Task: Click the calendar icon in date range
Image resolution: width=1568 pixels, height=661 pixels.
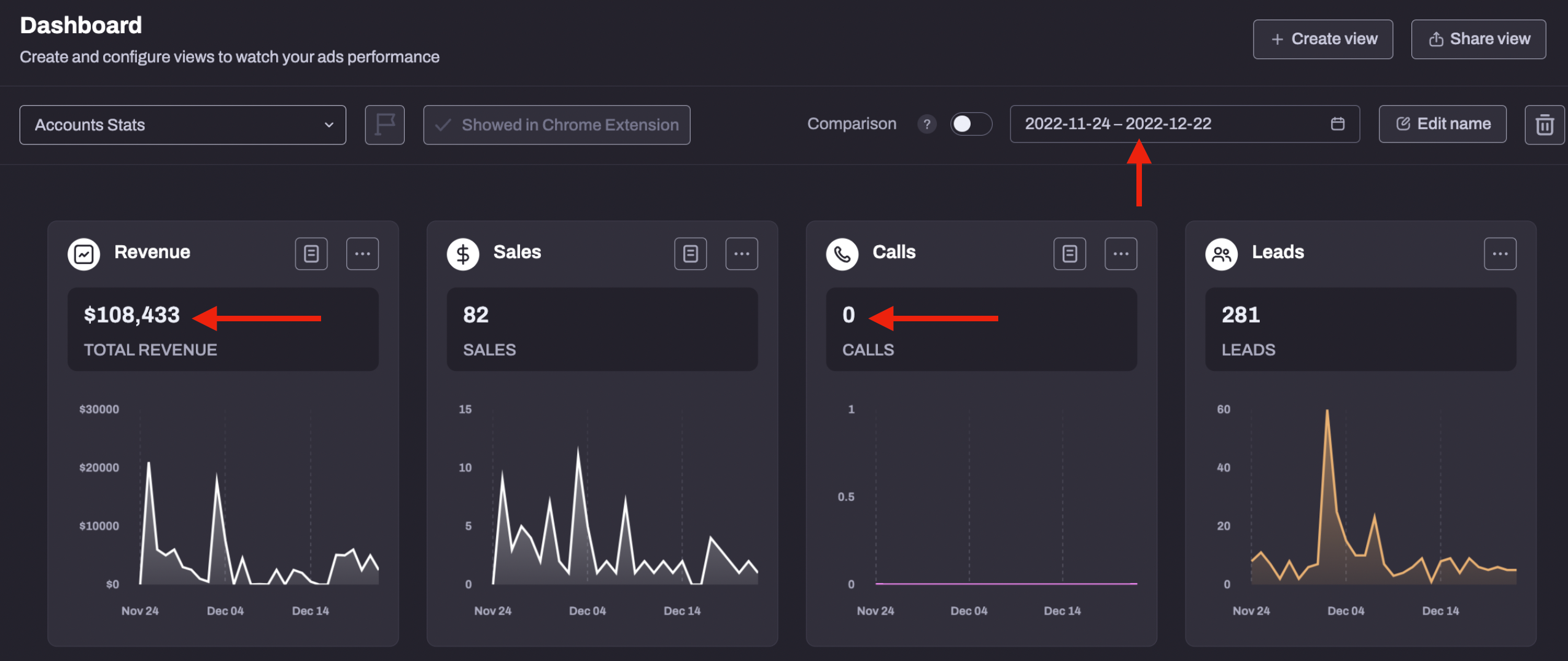Action: tap(1338, 124)
